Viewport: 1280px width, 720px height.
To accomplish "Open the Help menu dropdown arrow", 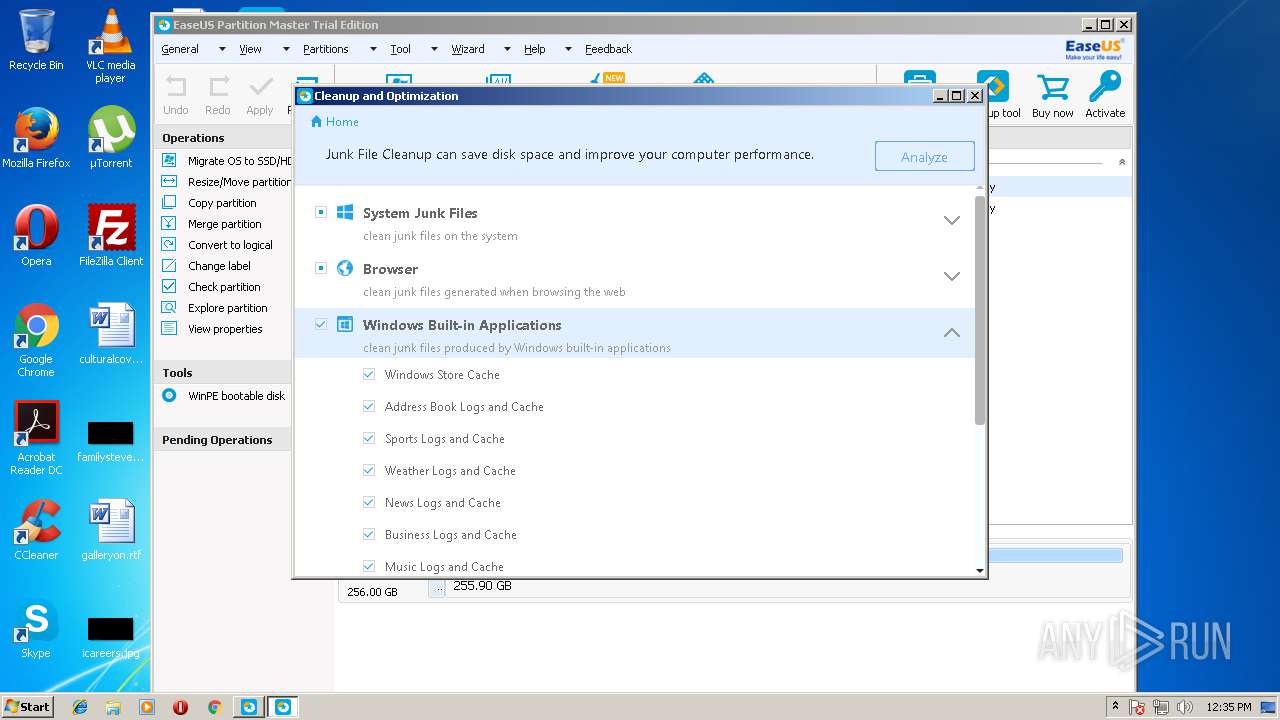I will click(568, 49).
